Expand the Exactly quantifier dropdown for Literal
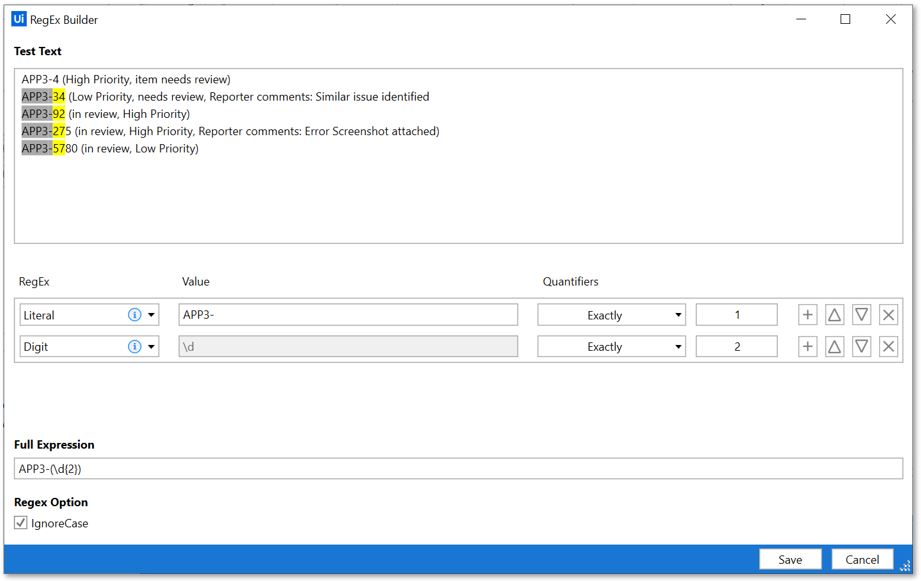Viewport: 921px width, 581px height. pyautogui.click(x=611, y=315)
